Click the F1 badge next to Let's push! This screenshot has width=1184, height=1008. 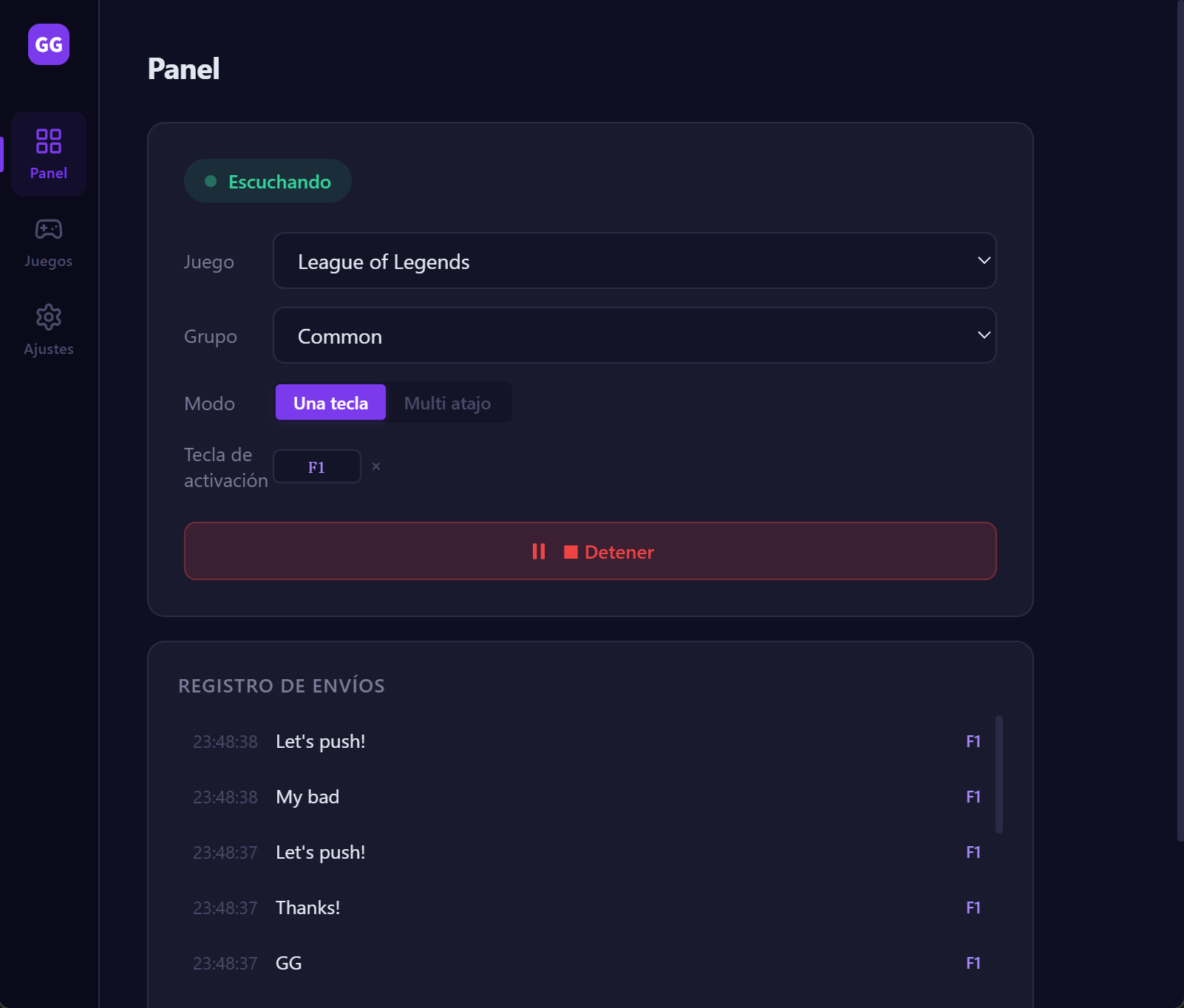pos(974,741)
